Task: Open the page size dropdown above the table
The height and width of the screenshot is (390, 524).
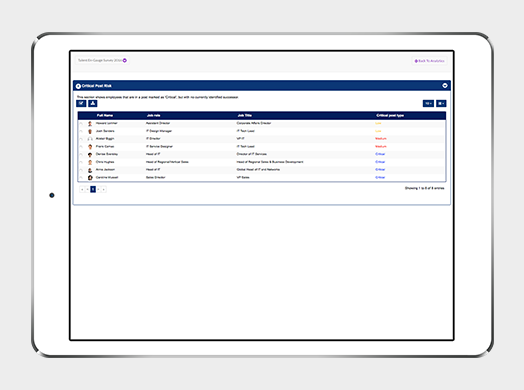Action: coord(428,104)
